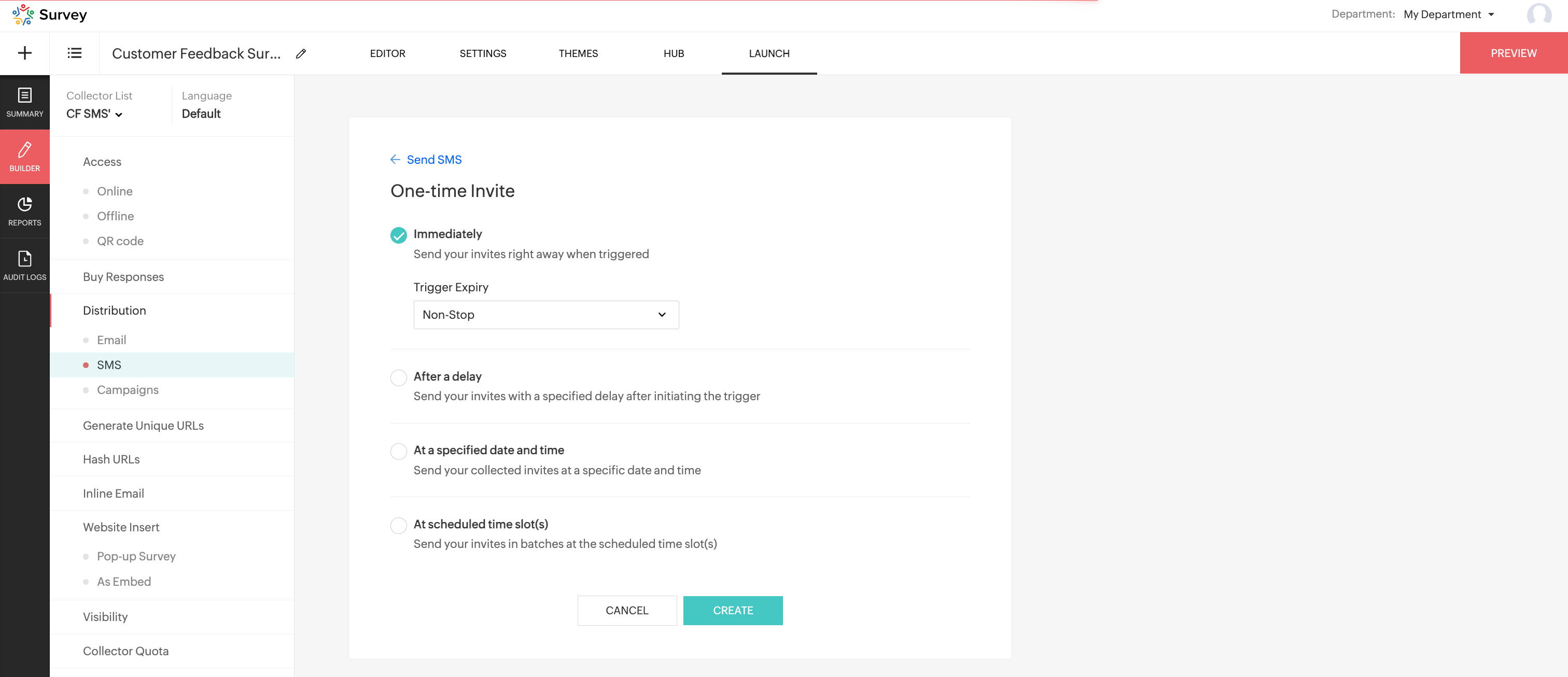The width and height of the screenshot is (1568, 677).
Task: Open the survey list menu icon
Action: point(74,53)
